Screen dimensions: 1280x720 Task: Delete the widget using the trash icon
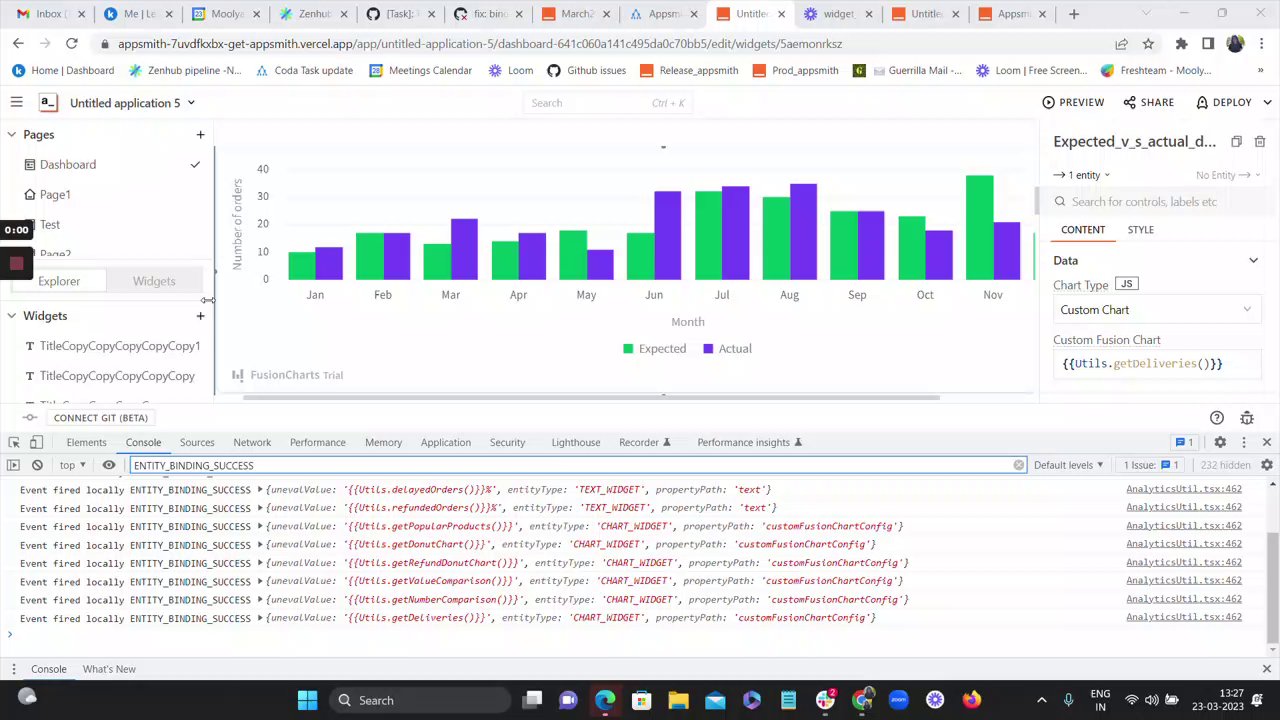pyautogui.click(x=1259, y=142)
